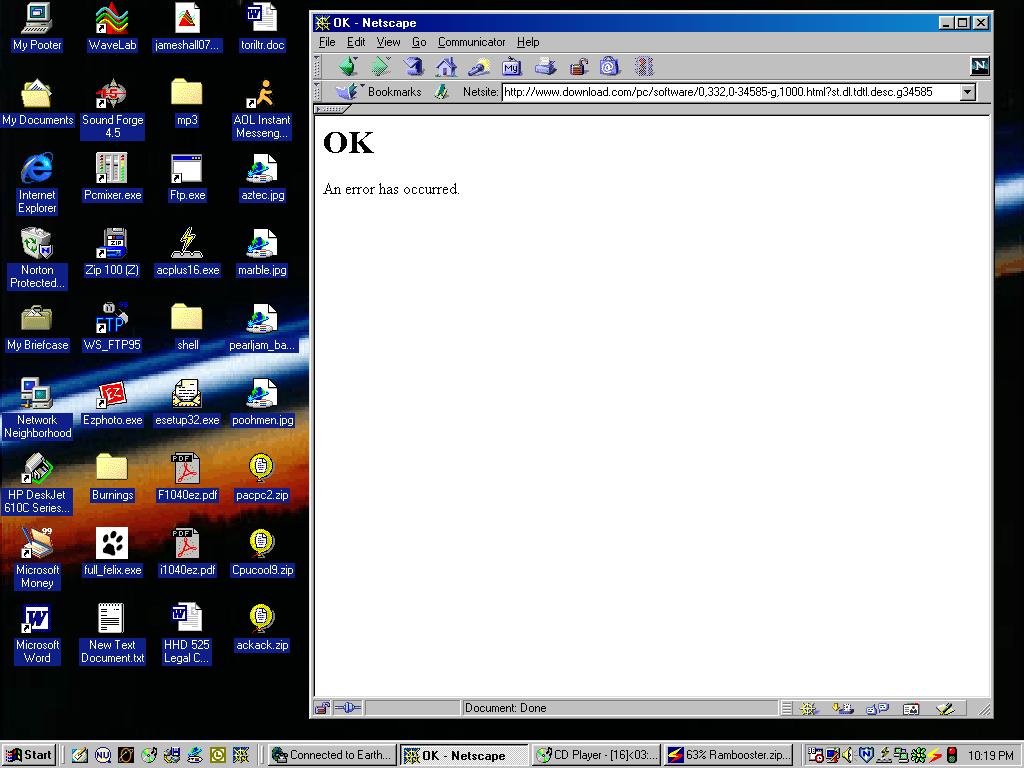
Task: Go to Home using the house icon
Action: pyautogui.click(x=447, y=67)
